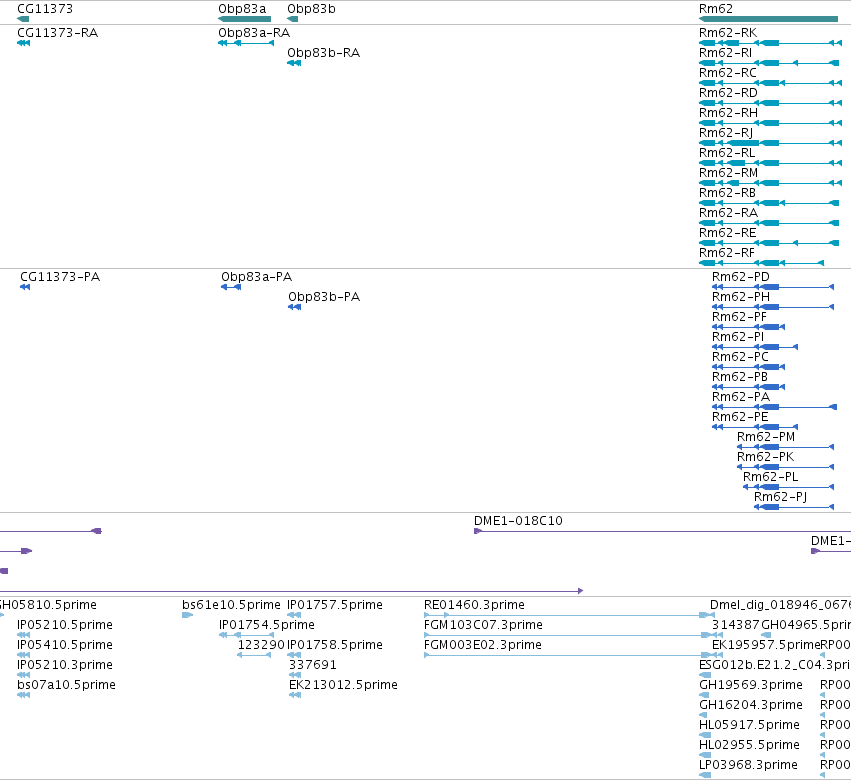Image resolution: width=851 pixels, height=780 pixels.
Task: Select protein Rm62-PL
Action: tap(789, 487)
